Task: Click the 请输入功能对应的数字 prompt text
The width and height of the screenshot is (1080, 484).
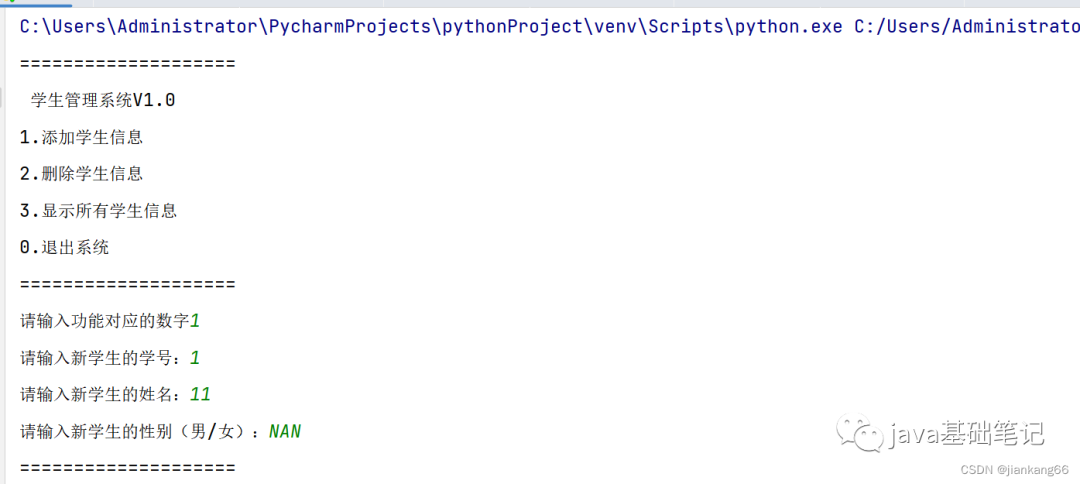Action: click(x=104, y=321)
